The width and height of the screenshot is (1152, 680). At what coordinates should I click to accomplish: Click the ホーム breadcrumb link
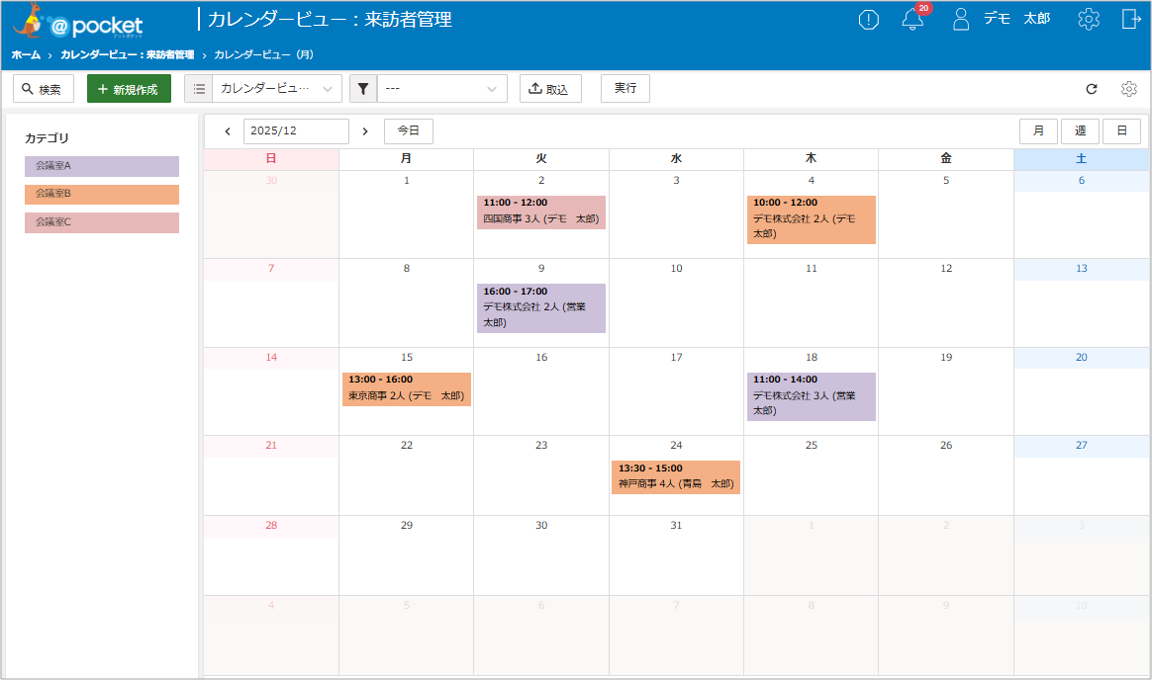(26, 55)
